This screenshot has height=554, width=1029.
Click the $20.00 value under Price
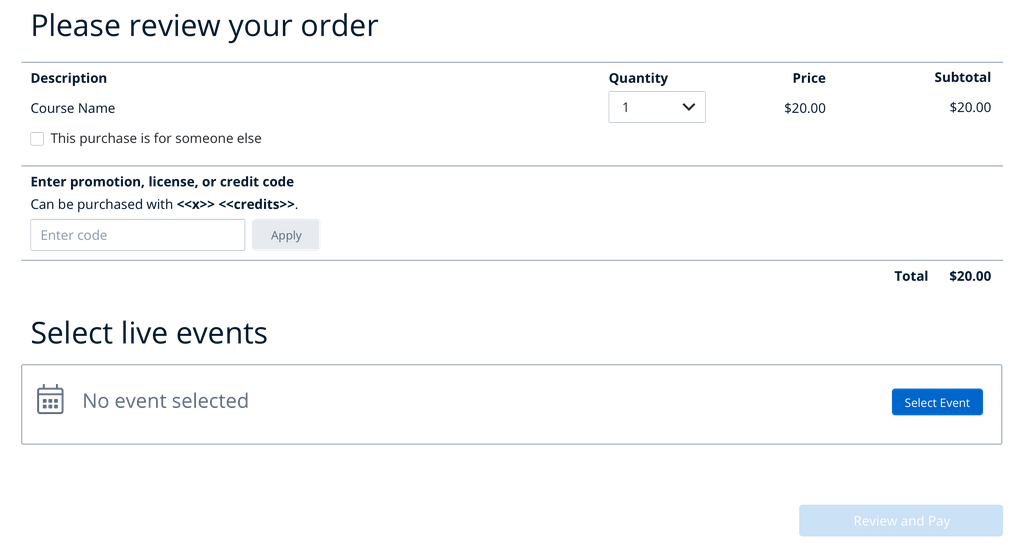(x=805, y=108)
